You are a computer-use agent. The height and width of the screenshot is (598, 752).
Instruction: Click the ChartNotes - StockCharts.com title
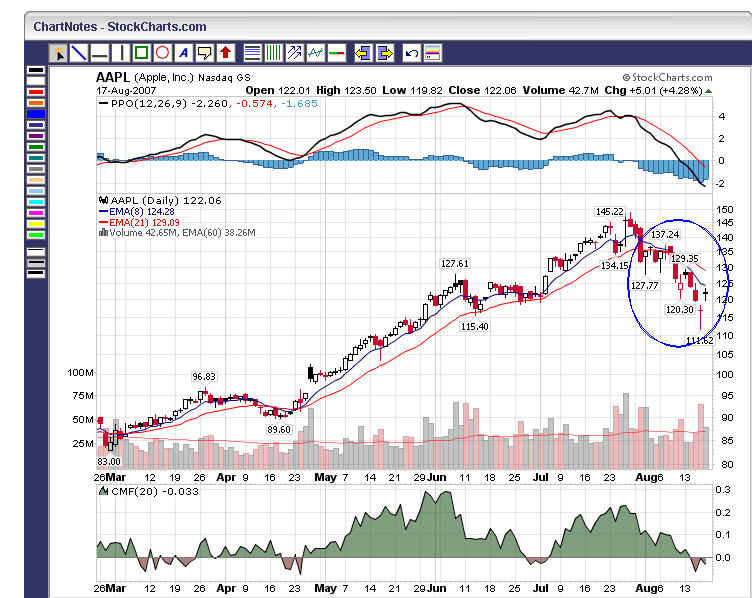pos(120,27)
